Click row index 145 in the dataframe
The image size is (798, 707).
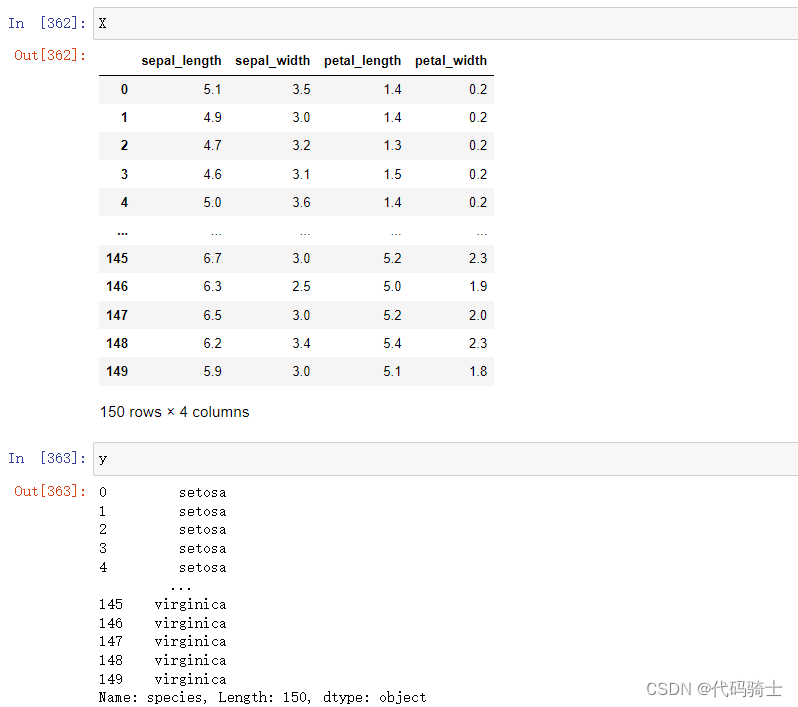[x=117, y=259]
